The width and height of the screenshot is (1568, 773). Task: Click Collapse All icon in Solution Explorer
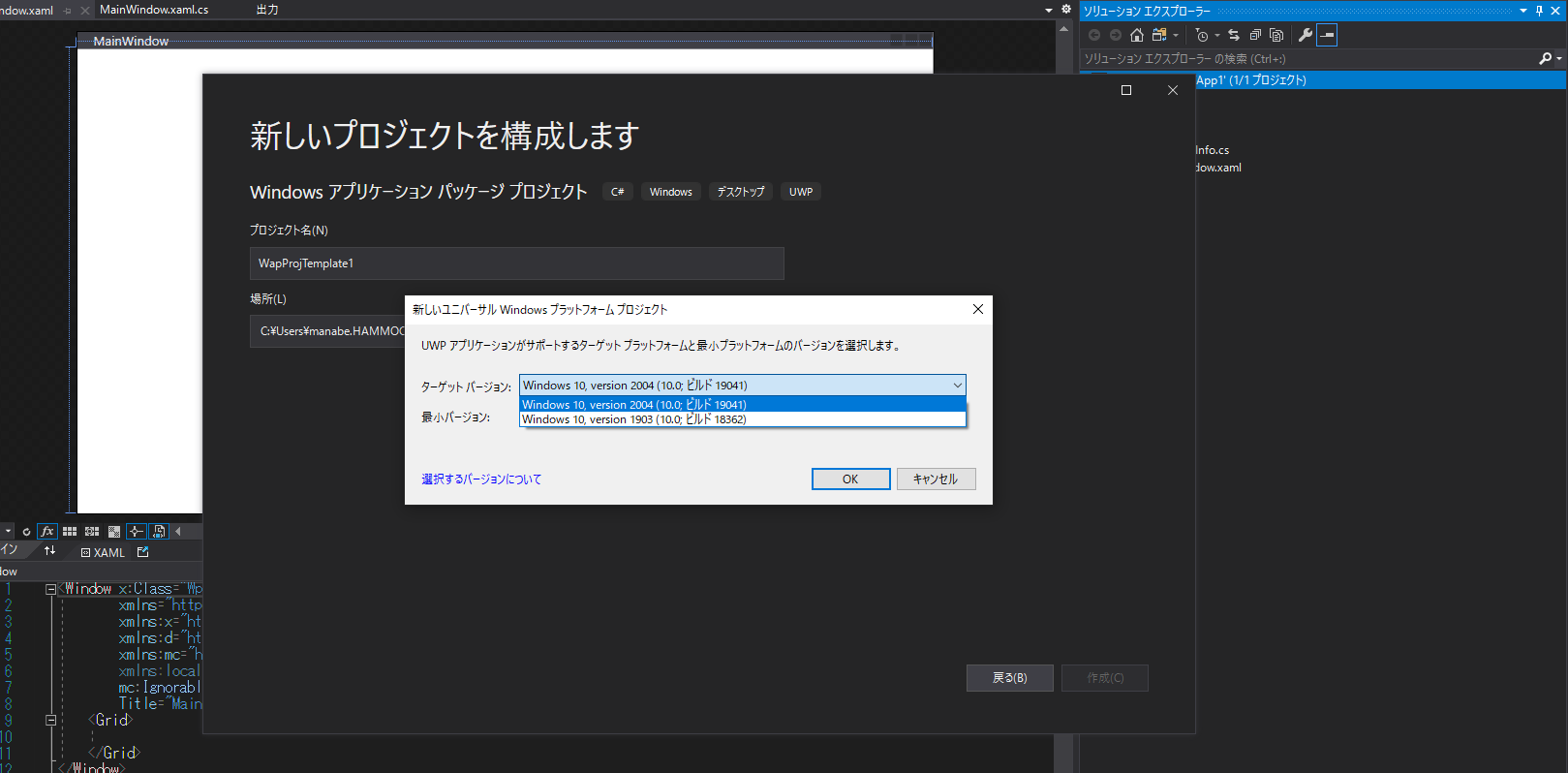(1255, 35)
